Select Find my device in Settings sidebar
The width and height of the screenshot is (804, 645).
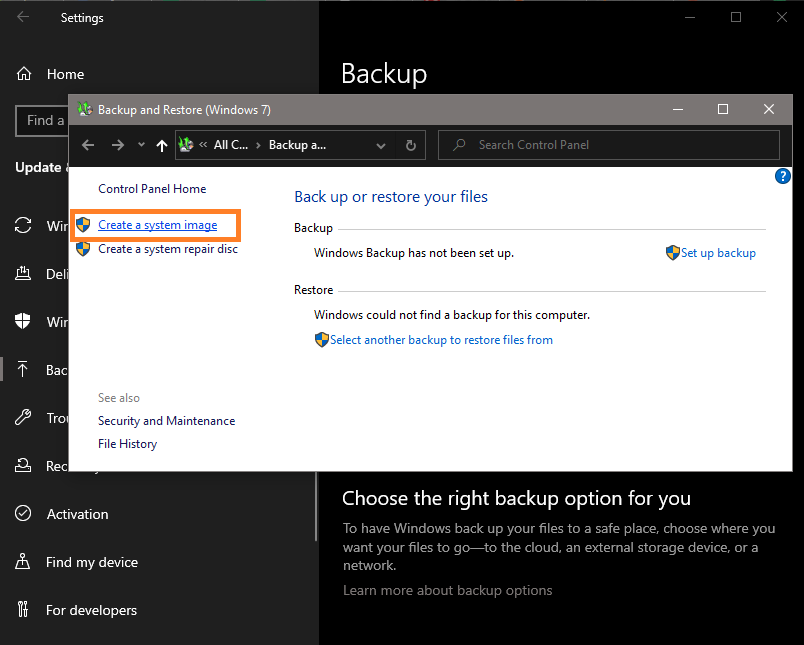pos(92,562)
